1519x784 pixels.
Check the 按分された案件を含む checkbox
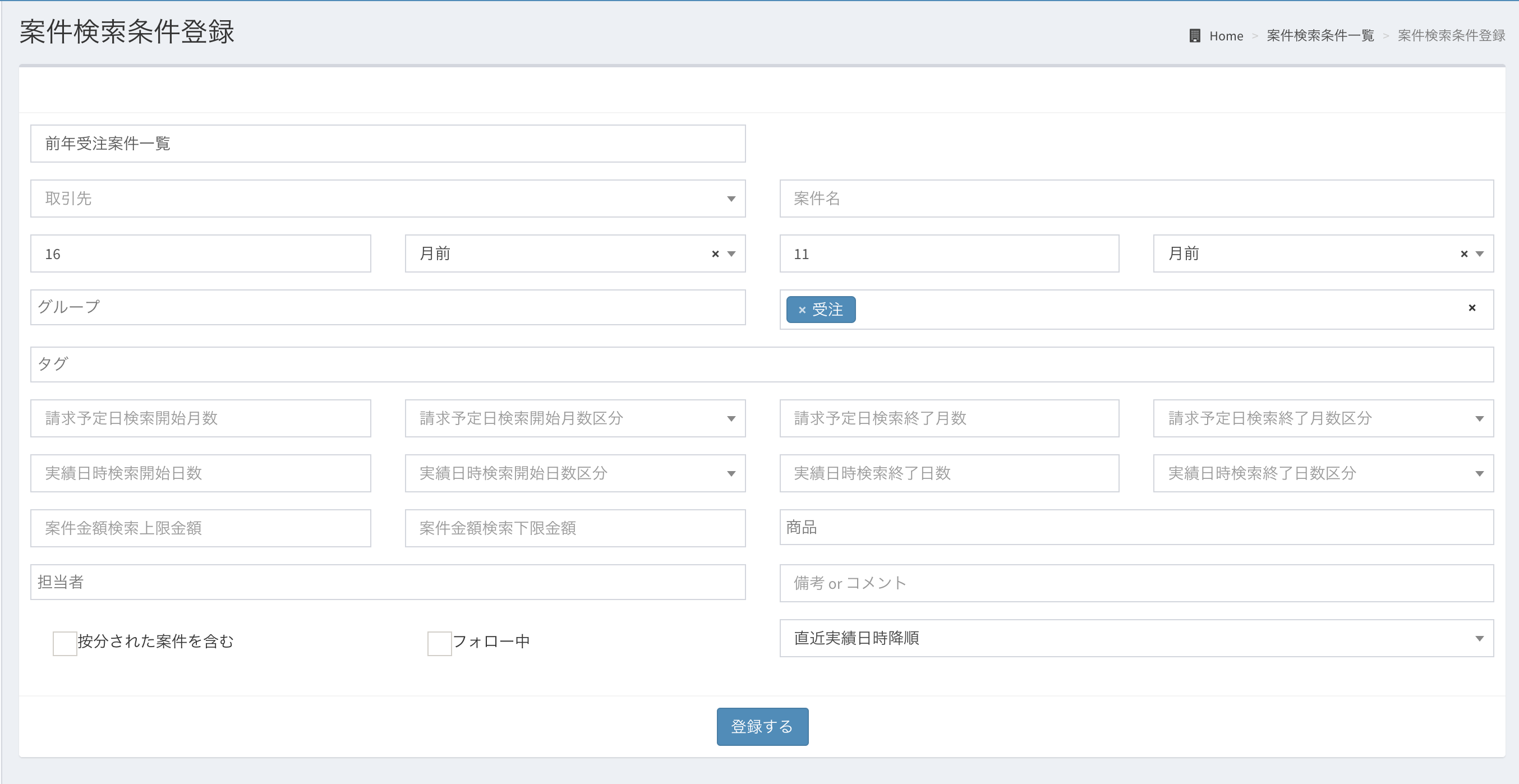click(x=65, y=643)
